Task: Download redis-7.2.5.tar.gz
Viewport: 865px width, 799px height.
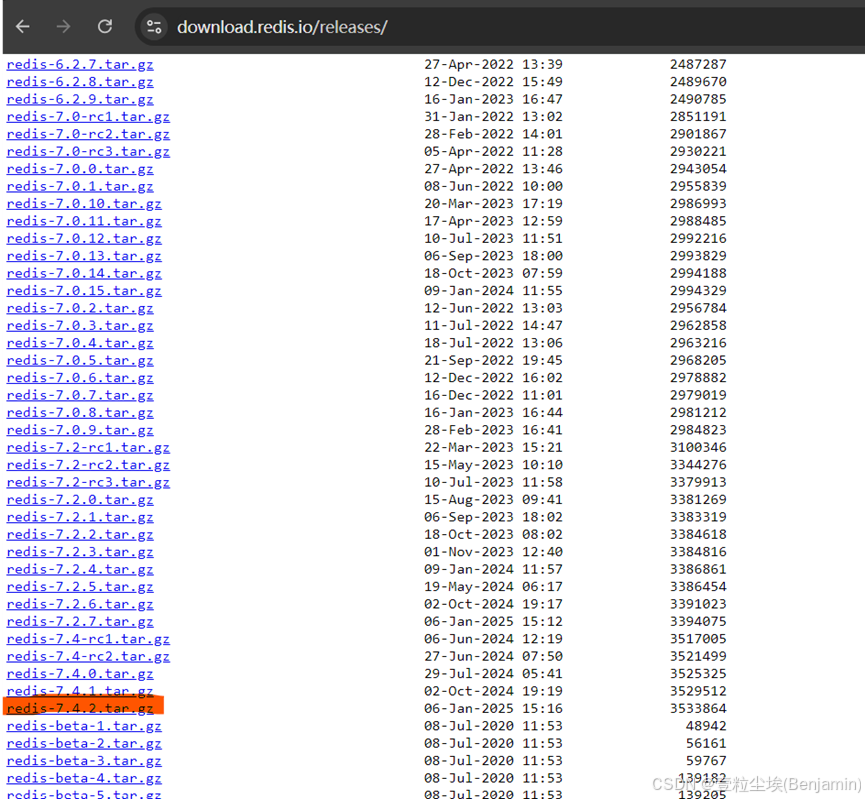Action: (80, 587)
